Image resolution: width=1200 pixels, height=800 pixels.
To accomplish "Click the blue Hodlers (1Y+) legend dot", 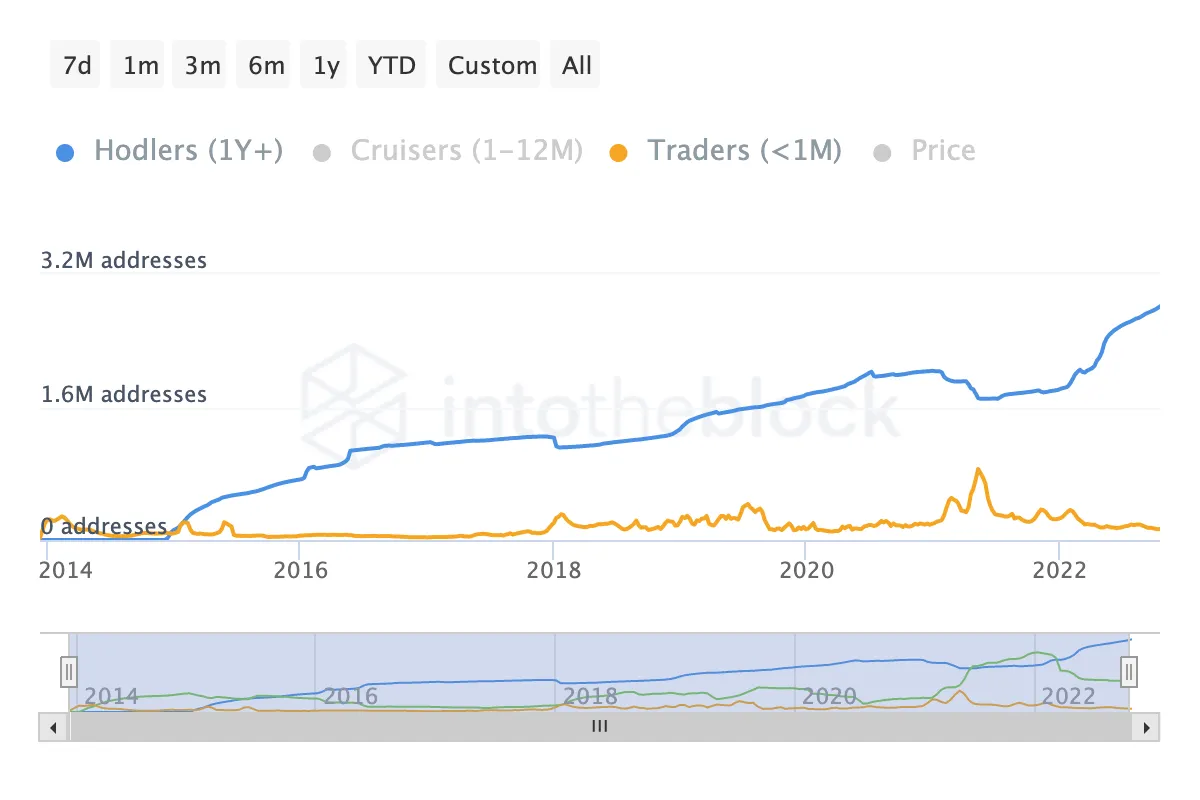I will pyautogui.click(x=66, y=151).
